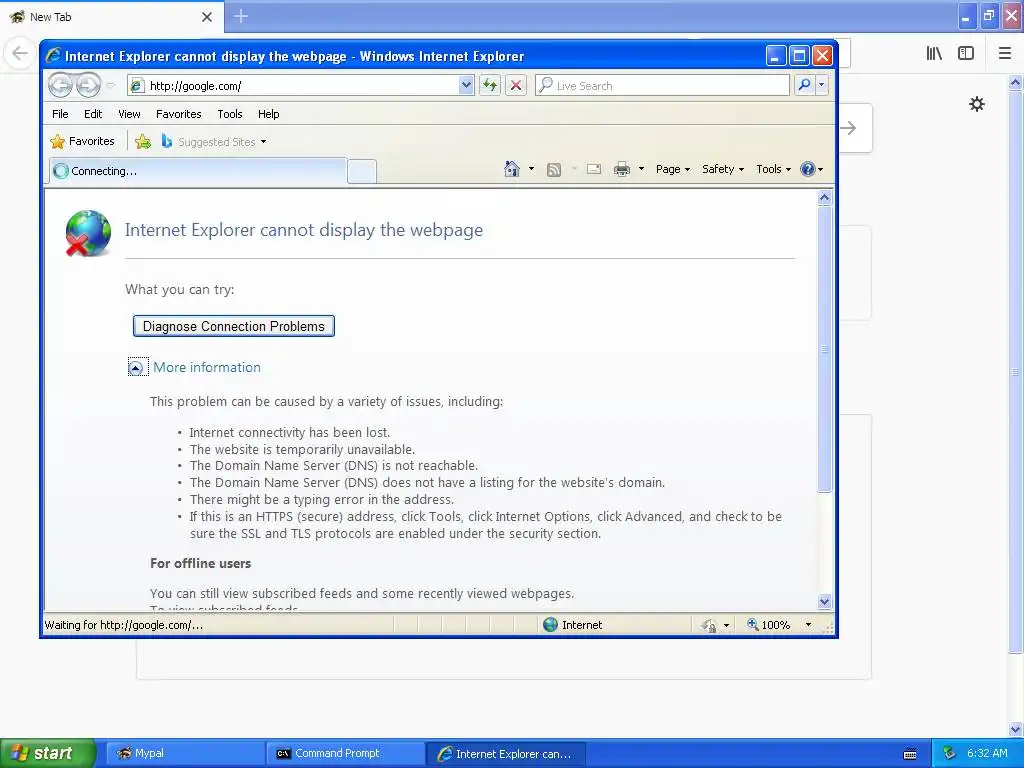Image resolution: width=1024 pixels, height=768 pixels.
Task: Click the network tray icon near clock
Action: [950, 753]
